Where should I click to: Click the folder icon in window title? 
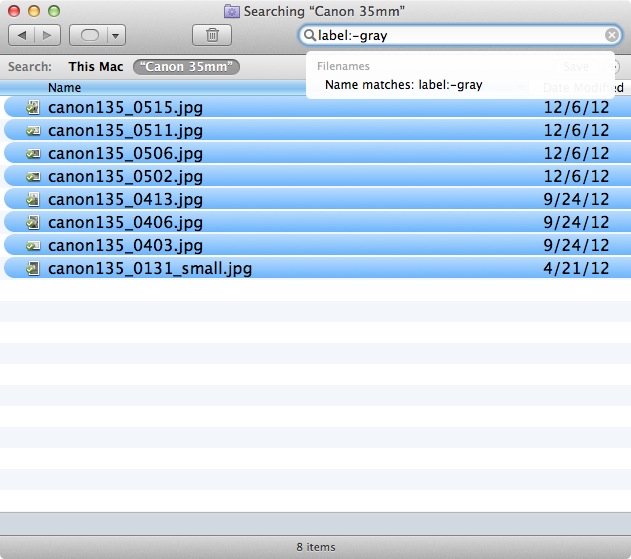pos(233,11)
